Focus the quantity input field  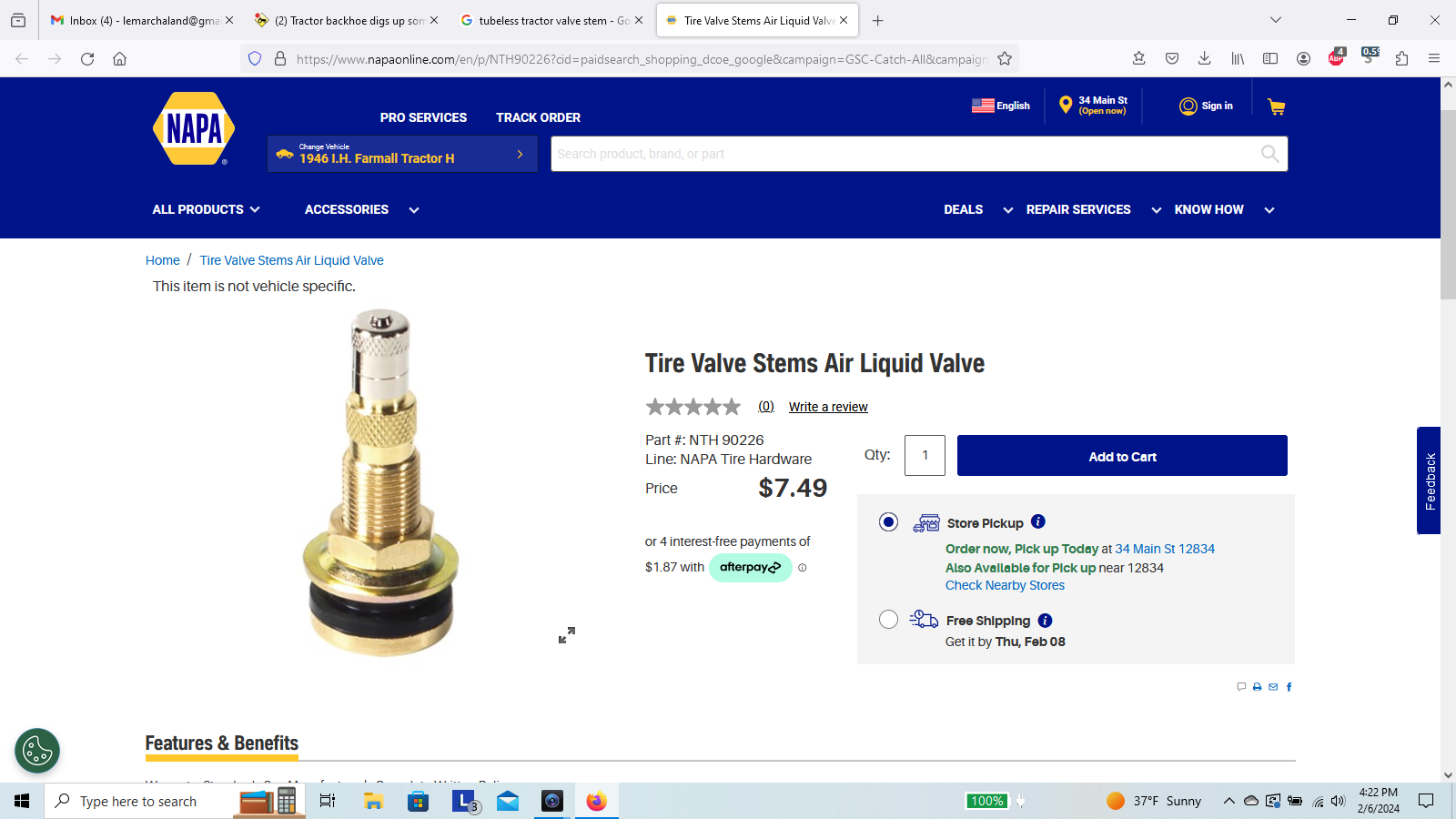(925, 455)
